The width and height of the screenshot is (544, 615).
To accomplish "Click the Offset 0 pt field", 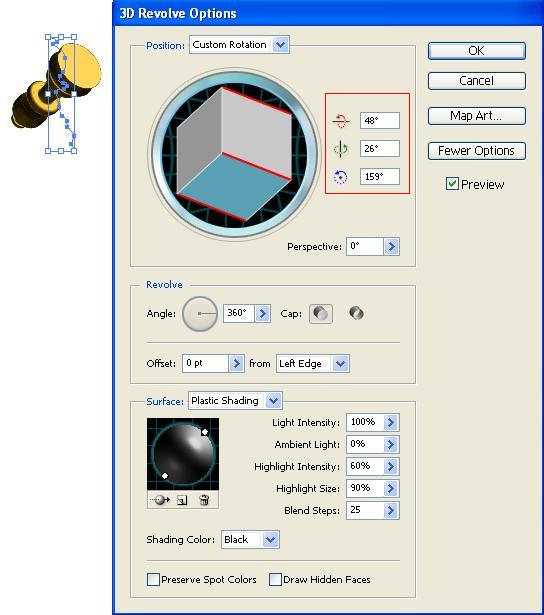I will [x=206, y=363].
